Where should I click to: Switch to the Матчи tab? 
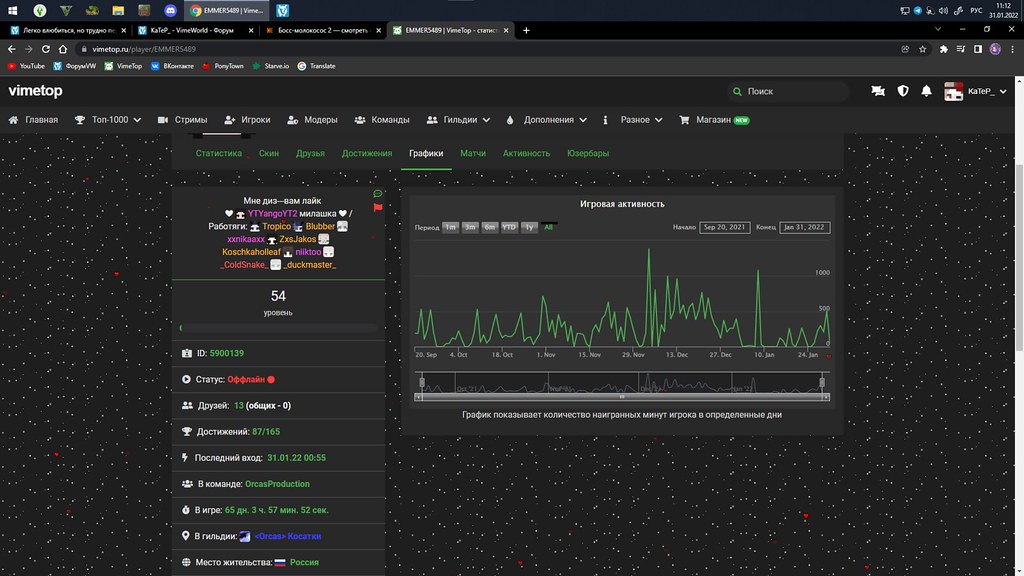pyautogui.click(x=473, y=154)
